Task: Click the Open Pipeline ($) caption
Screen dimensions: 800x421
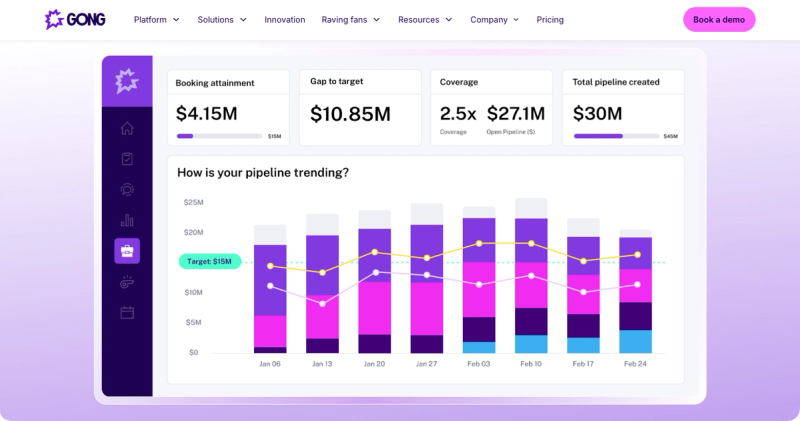Action: tap(511, 132)
